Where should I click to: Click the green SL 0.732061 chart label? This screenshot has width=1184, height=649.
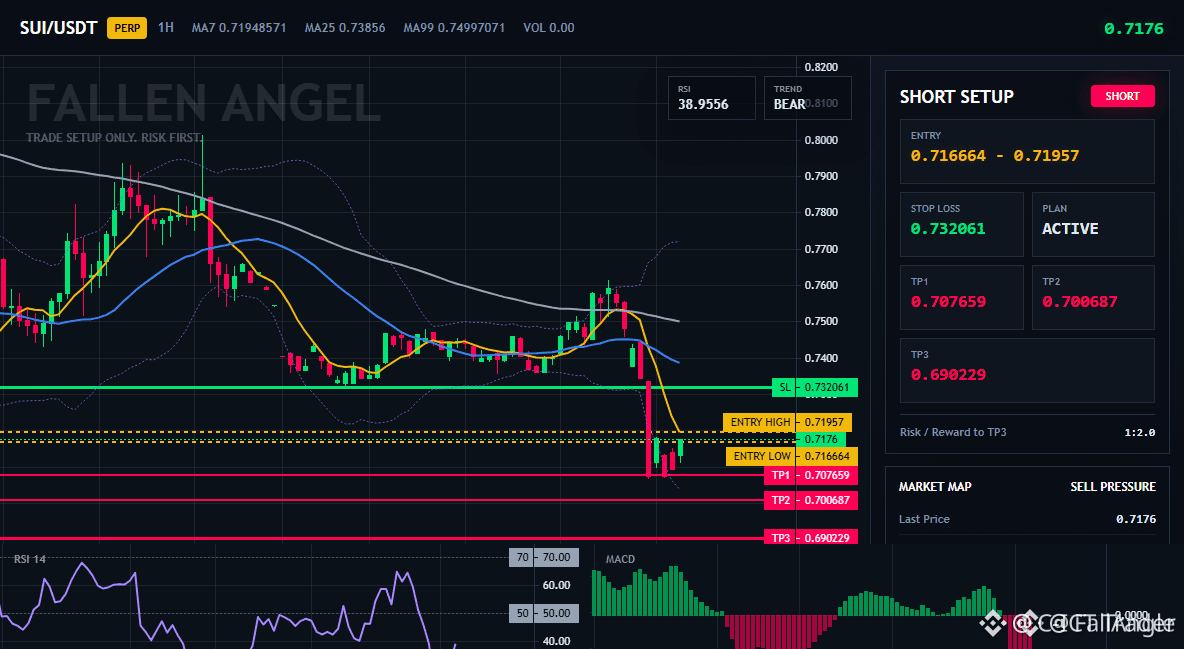click(x=815, y=388)
